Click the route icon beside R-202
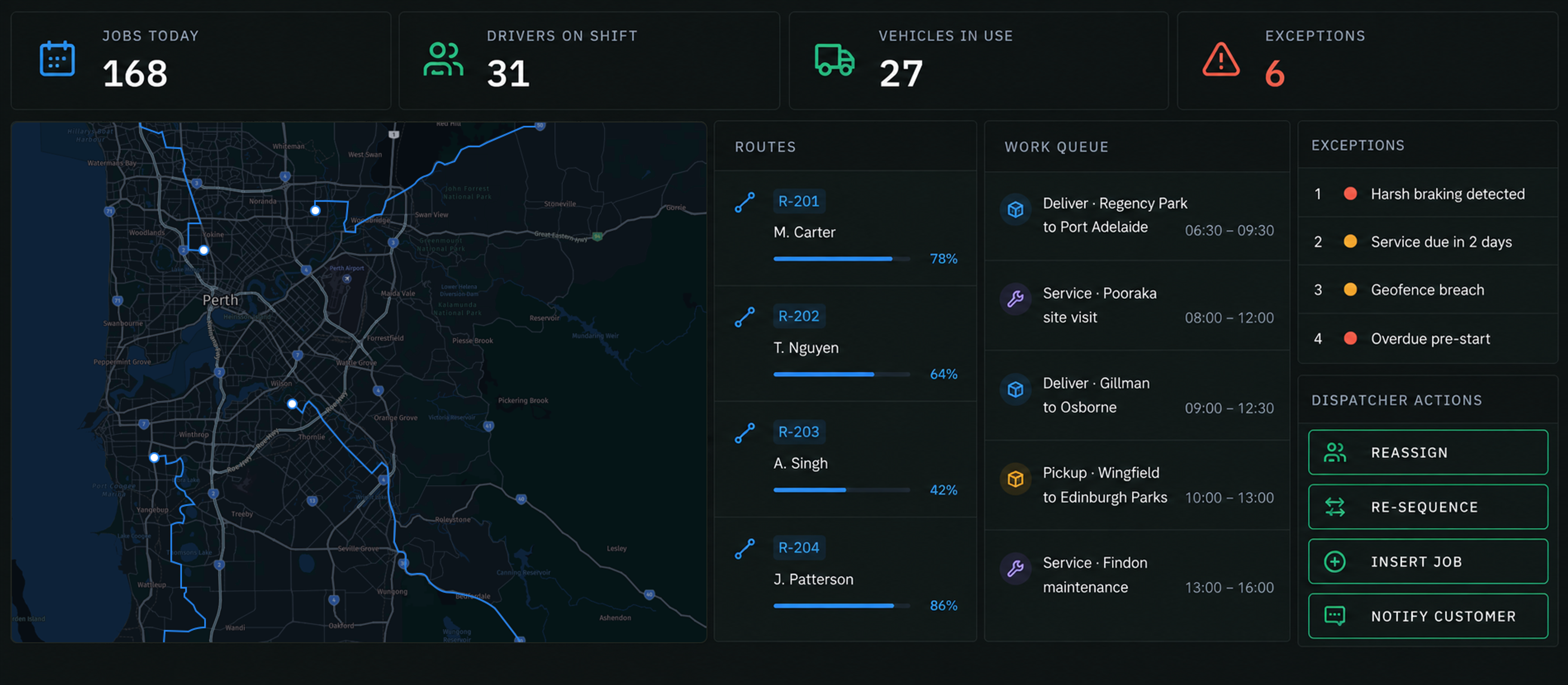This screenshot has width=1568, height=685. click(744, 317)
